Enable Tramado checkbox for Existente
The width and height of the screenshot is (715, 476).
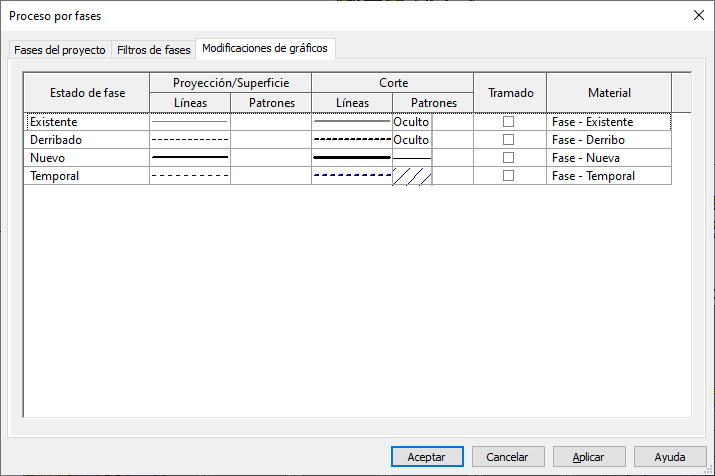click(508, 122)
